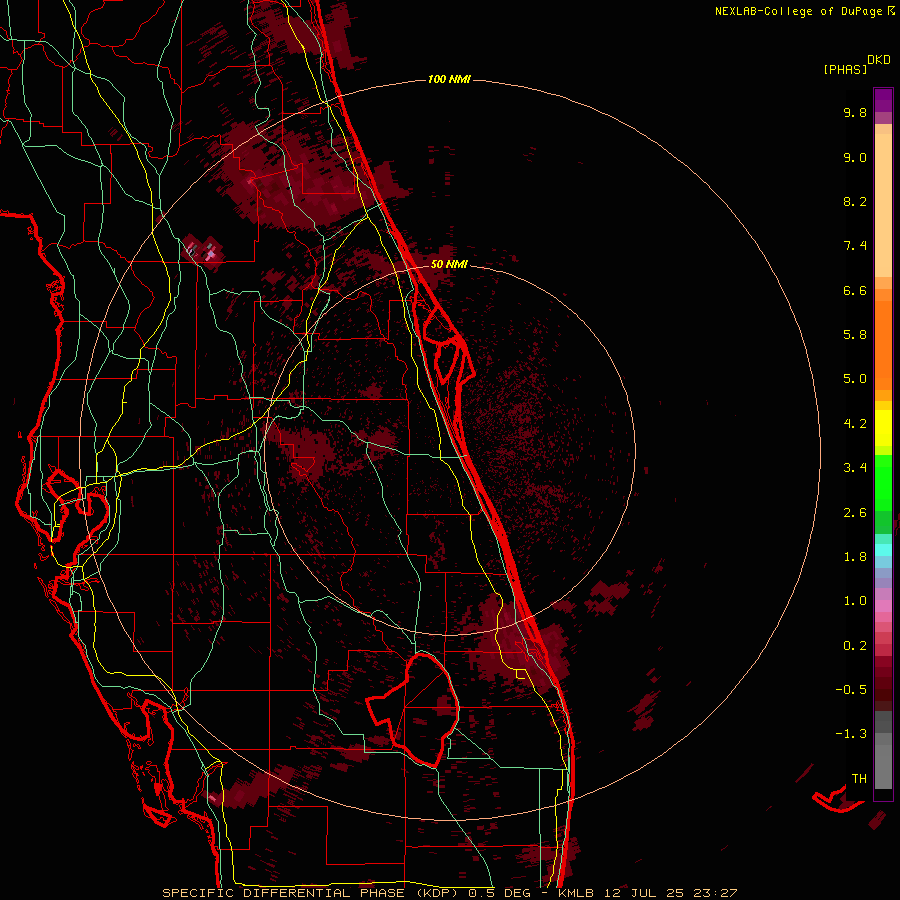The image size is (900, 900).
Task: Select the 5.8 legend value
Action: (855, 335)
